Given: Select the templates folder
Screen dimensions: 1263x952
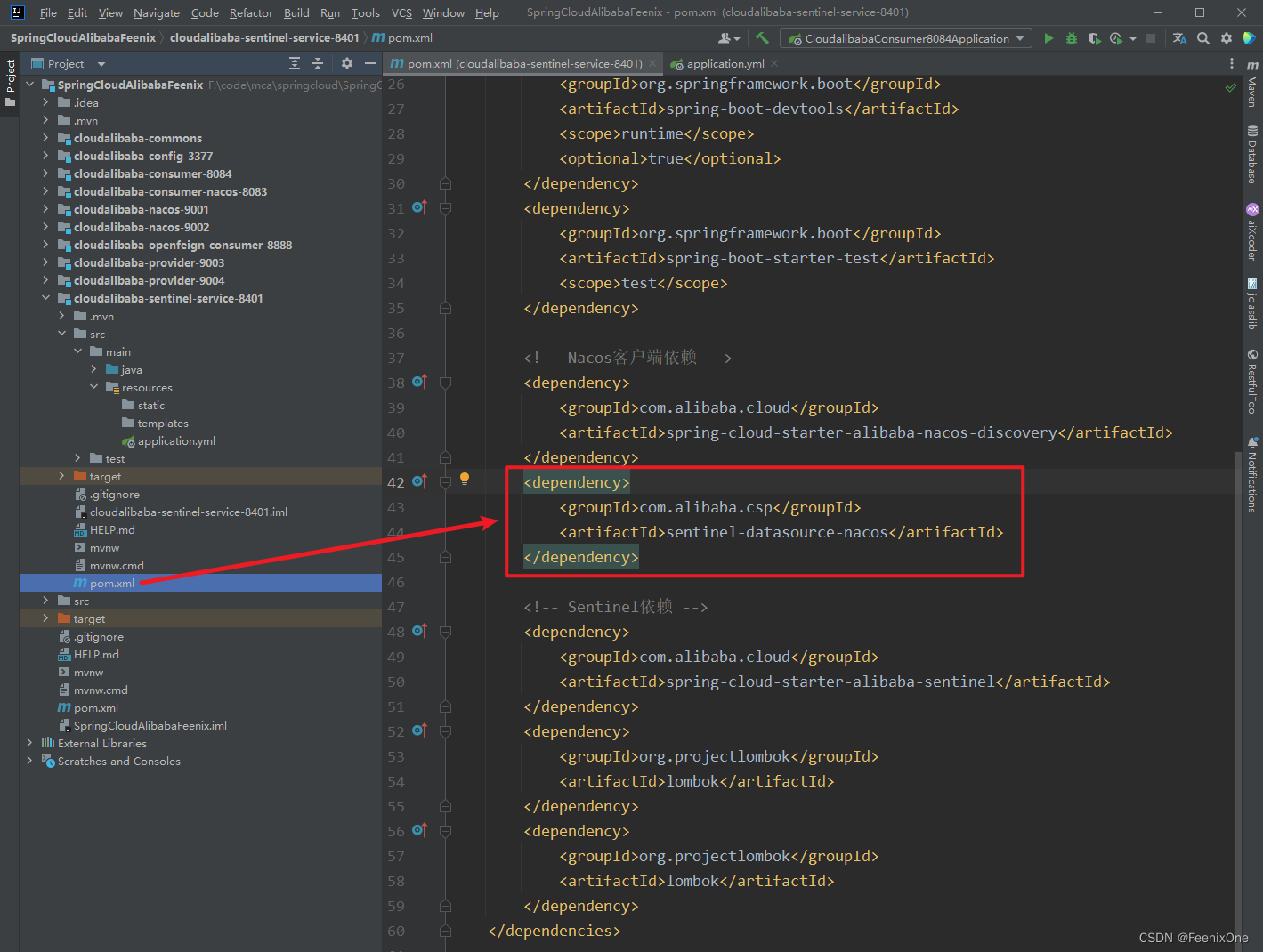Looking at the screenshot, I should point(163,423).
